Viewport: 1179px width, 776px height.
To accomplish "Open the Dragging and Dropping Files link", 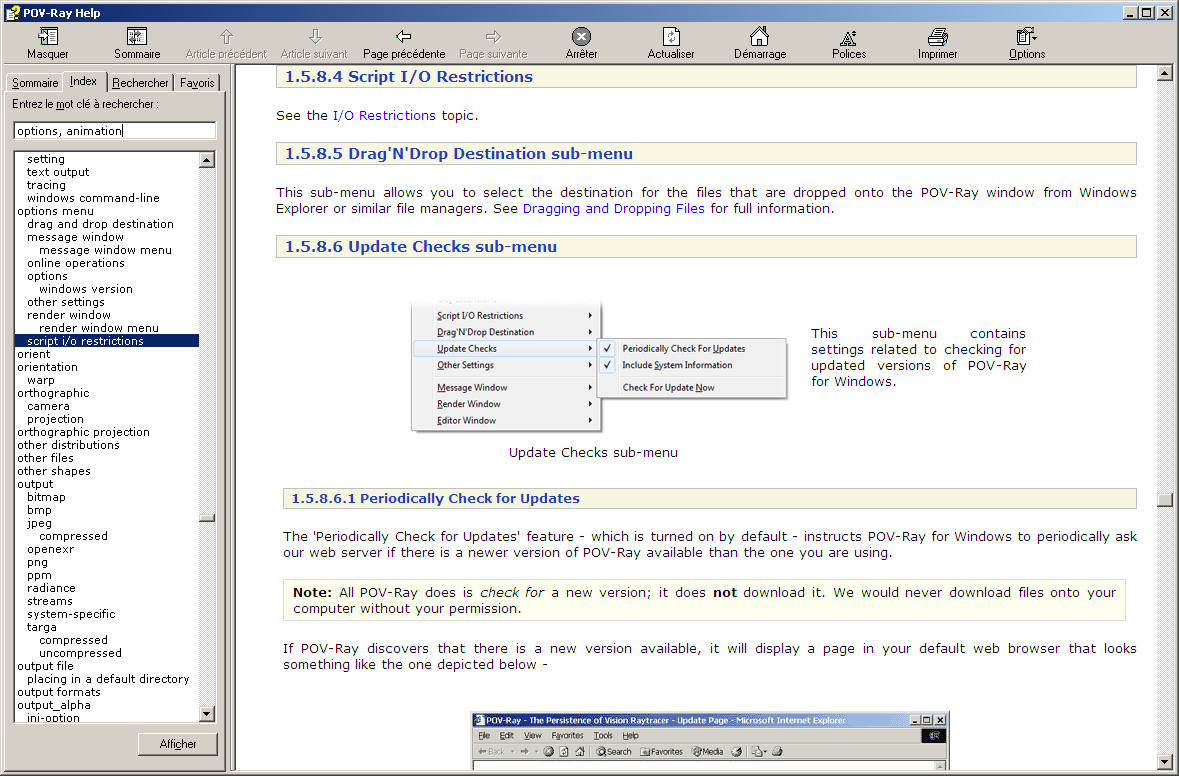I will click(614, 209).
